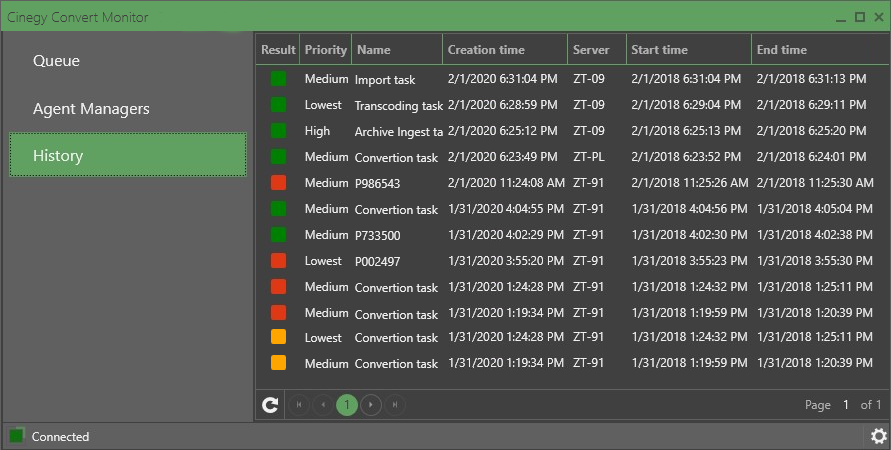891x450 pixels.
Task: Click creation time '1/31/2020 4:02:29 PM'
Action: 506,235
